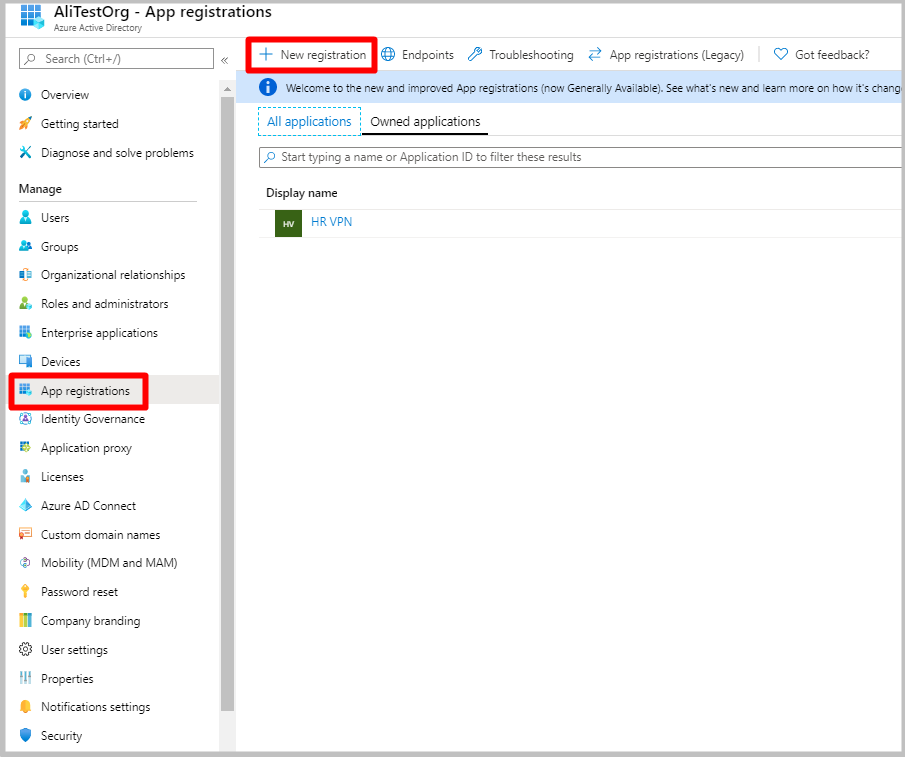Screen dimensions: 905x757
Task: Click the Licenses icon
Action: [x=25, y=477]
